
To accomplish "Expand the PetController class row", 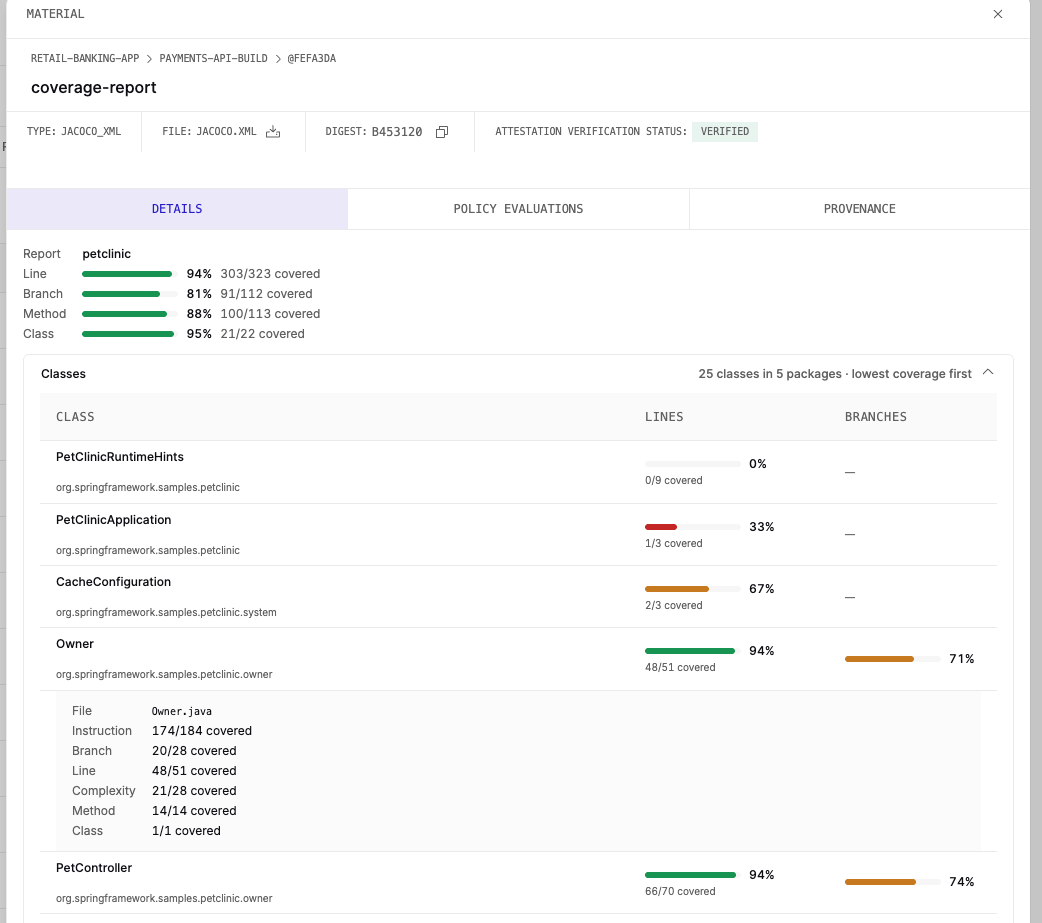I will pyautogui.click(x=518, y=882).
